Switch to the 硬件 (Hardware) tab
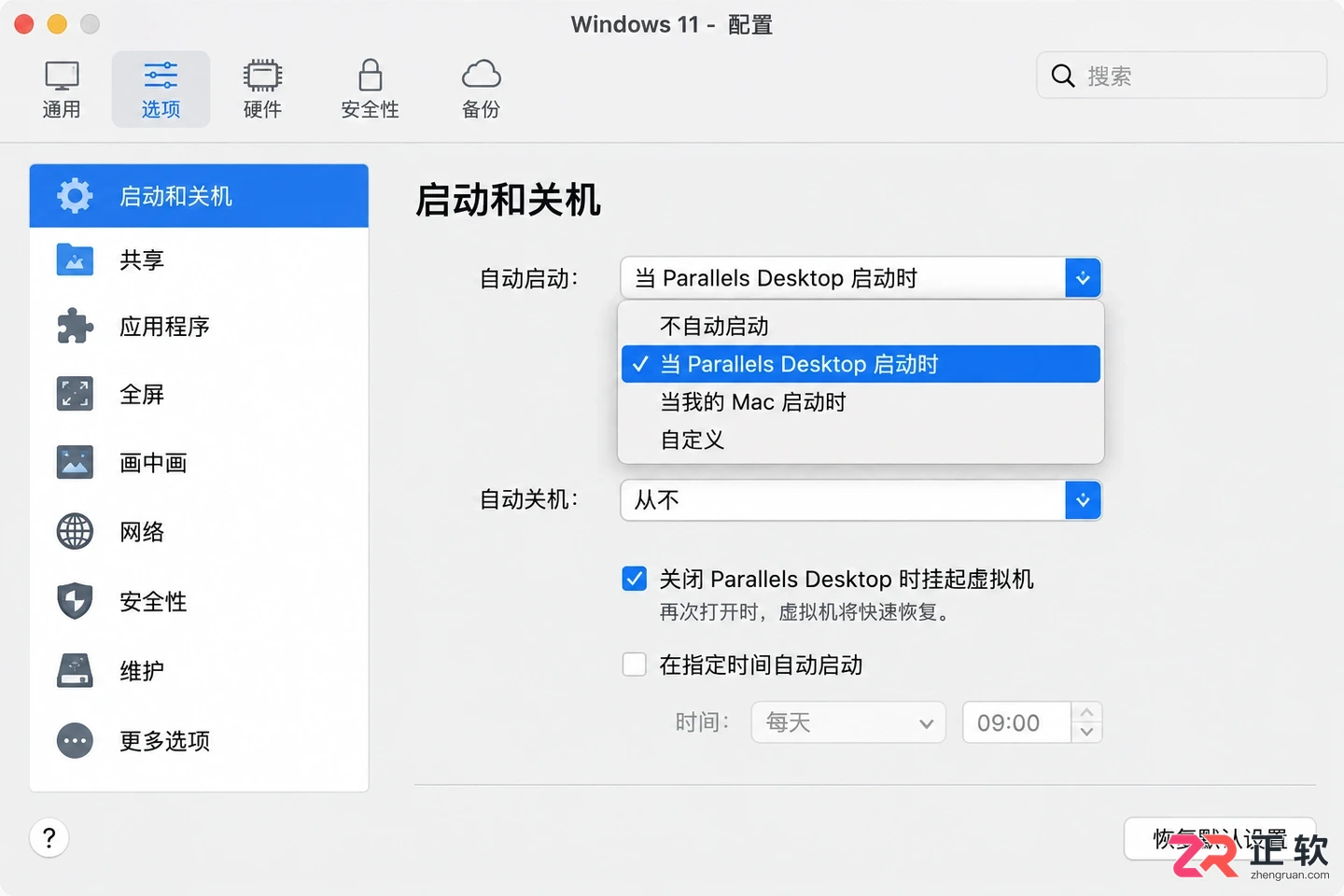The height and width of the screenshot is (896, 1344). (x=262, y=90)
